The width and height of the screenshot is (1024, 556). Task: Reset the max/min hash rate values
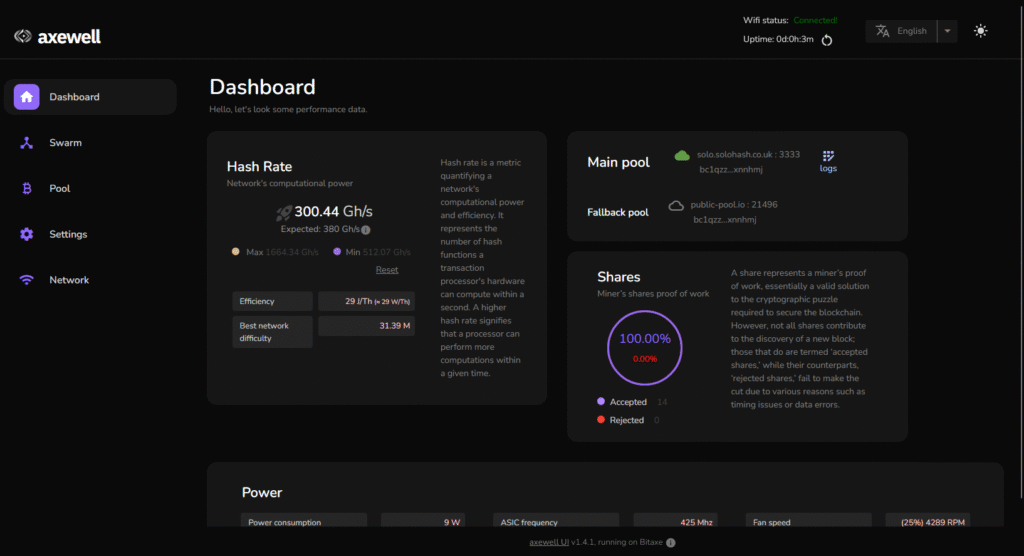(386, 270)
